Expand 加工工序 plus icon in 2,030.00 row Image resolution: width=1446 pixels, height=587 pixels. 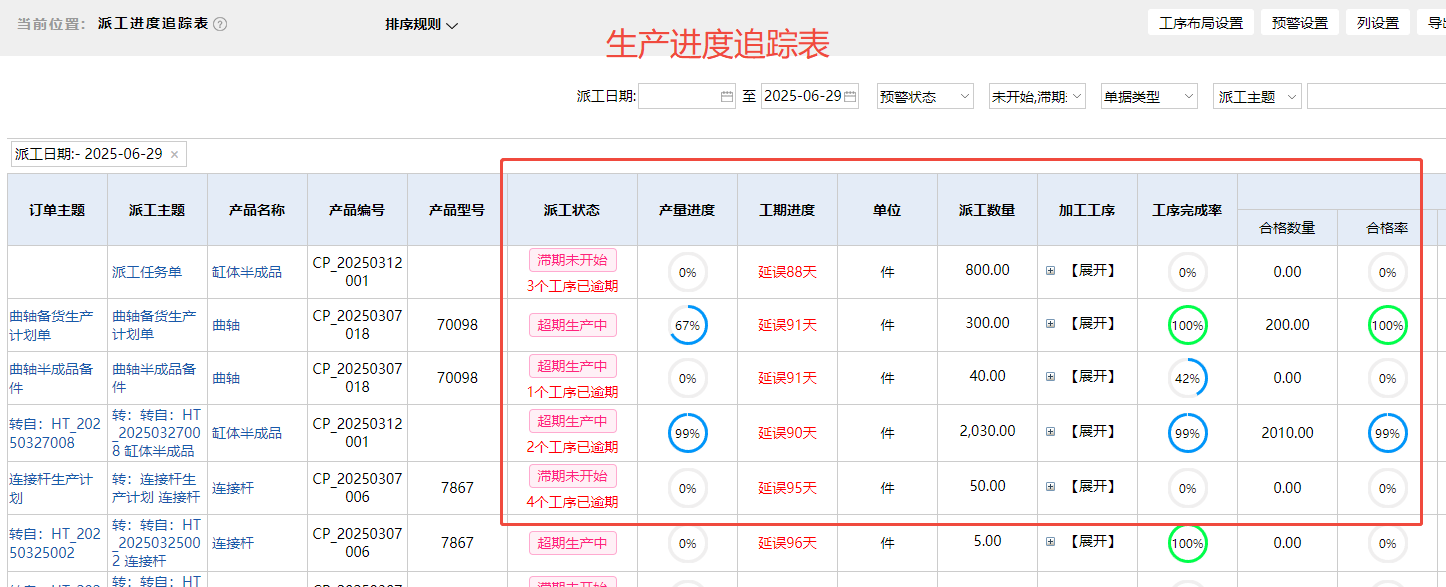[x=1050, y=432]
